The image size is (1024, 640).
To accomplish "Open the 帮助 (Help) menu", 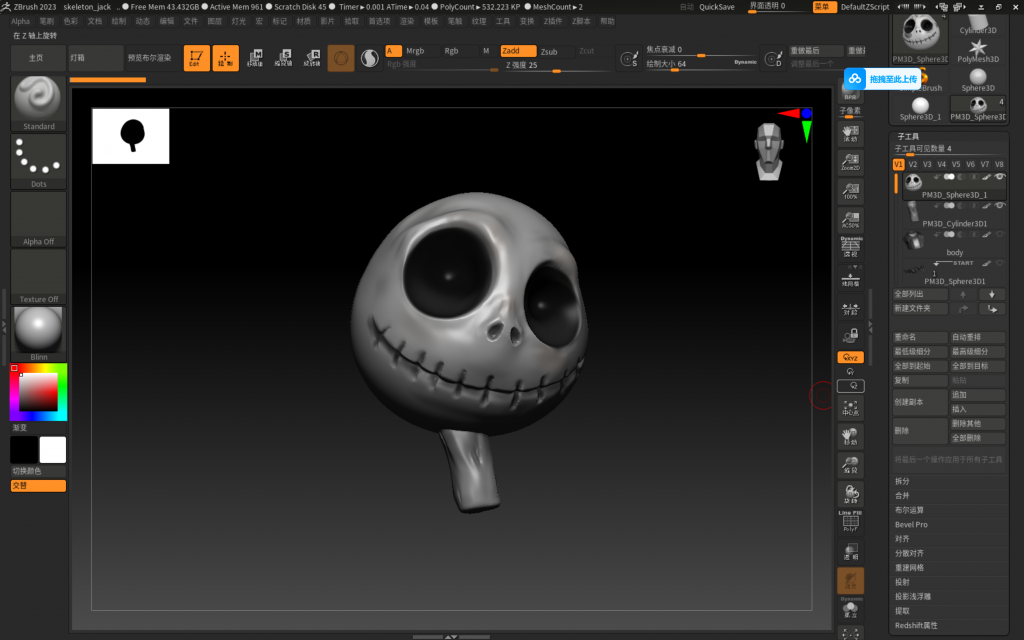I will (607, 22).
